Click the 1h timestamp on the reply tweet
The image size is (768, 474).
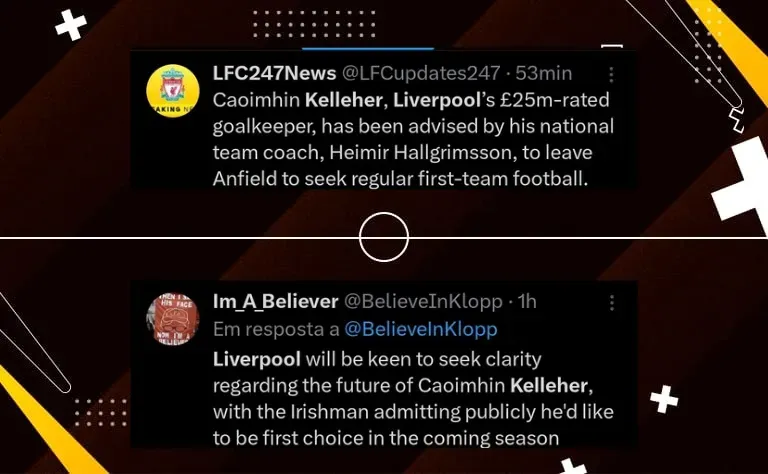[x=527, y=302]
